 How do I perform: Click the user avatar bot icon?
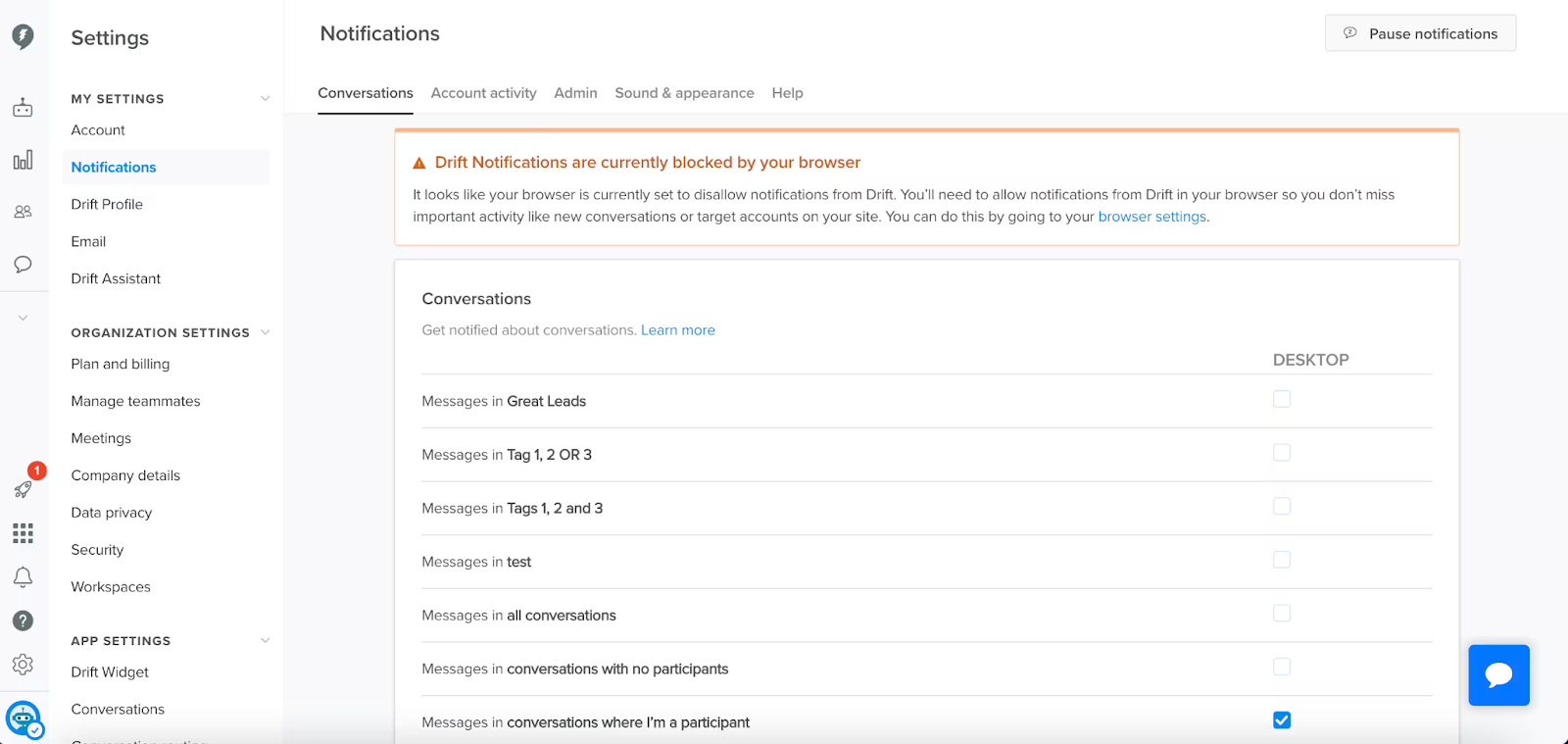click(x=24, y=719)
